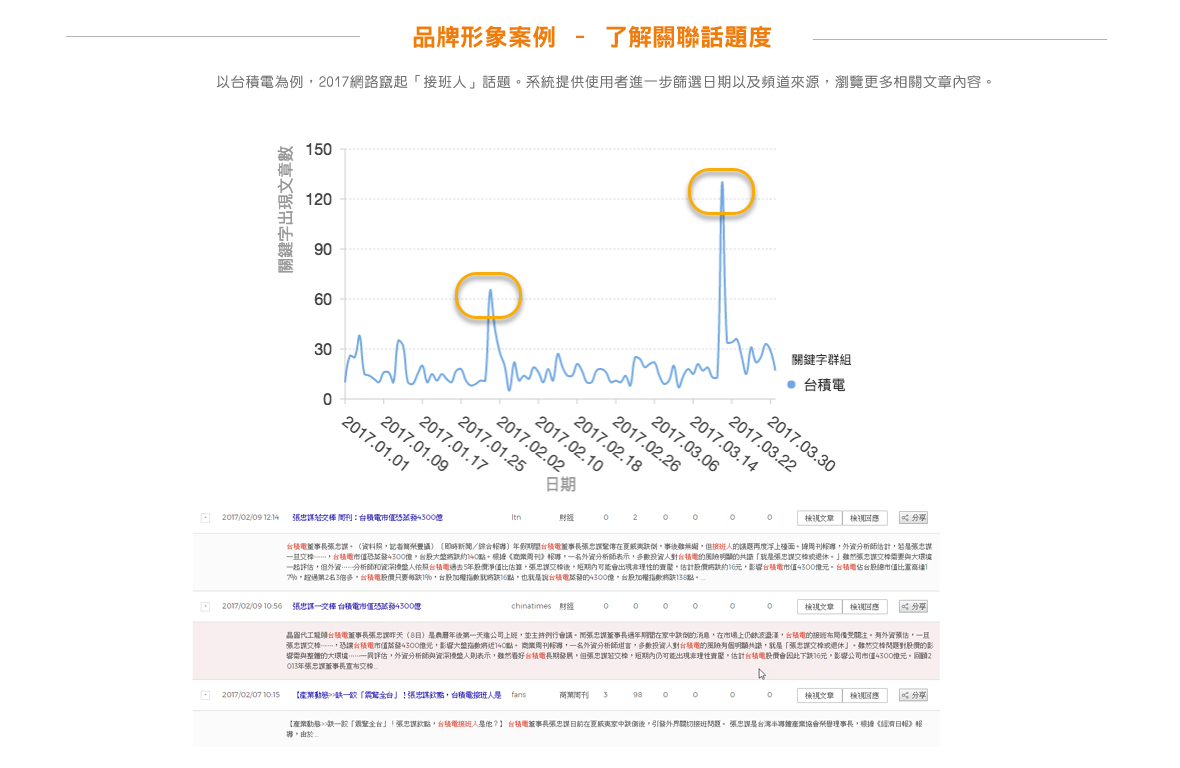Click 檢視文章 for the fans article
The width and height of the screenshot is (1180, 768).
(819, 695)
